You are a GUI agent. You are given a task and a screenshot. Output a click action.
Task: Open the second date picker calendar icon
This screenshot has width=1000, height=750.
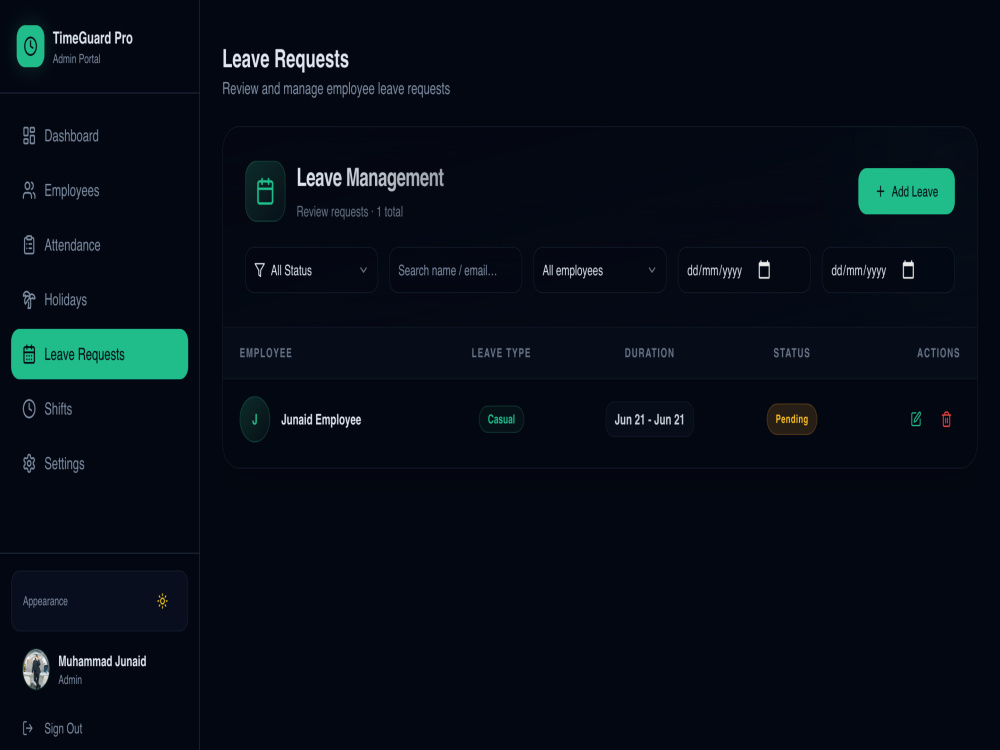pos(908,270)
